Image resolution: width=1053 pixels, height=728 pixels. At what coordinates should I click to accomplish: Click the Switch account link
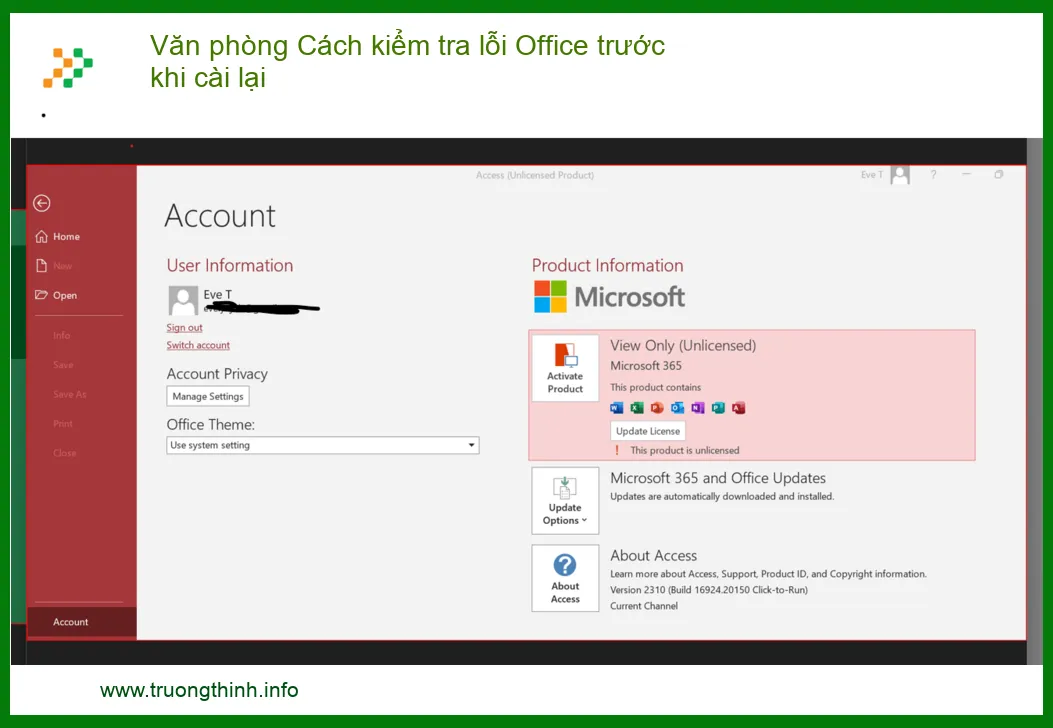tap(198, 345)
